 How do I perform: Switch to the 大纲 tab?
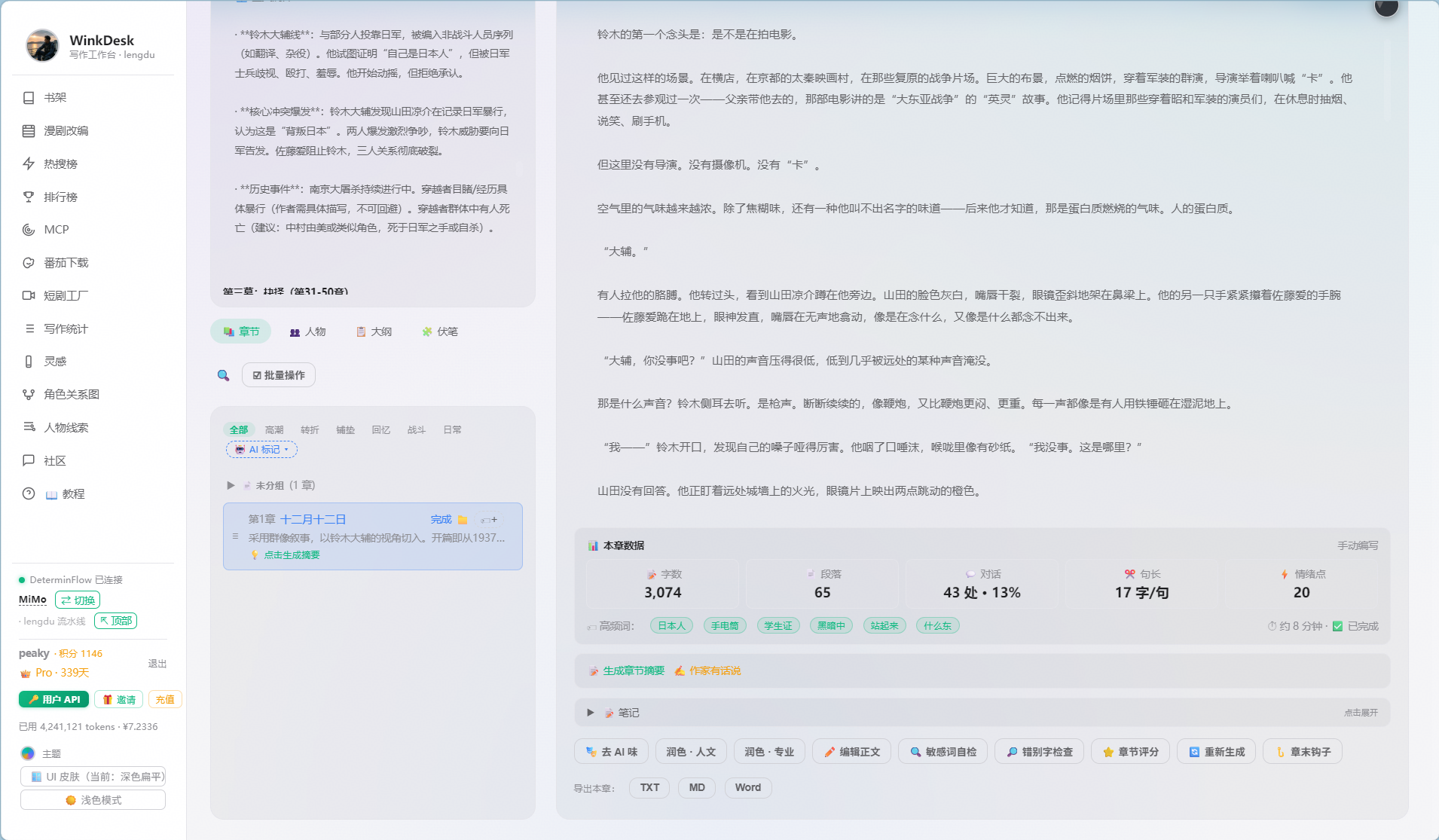[374, 331]
